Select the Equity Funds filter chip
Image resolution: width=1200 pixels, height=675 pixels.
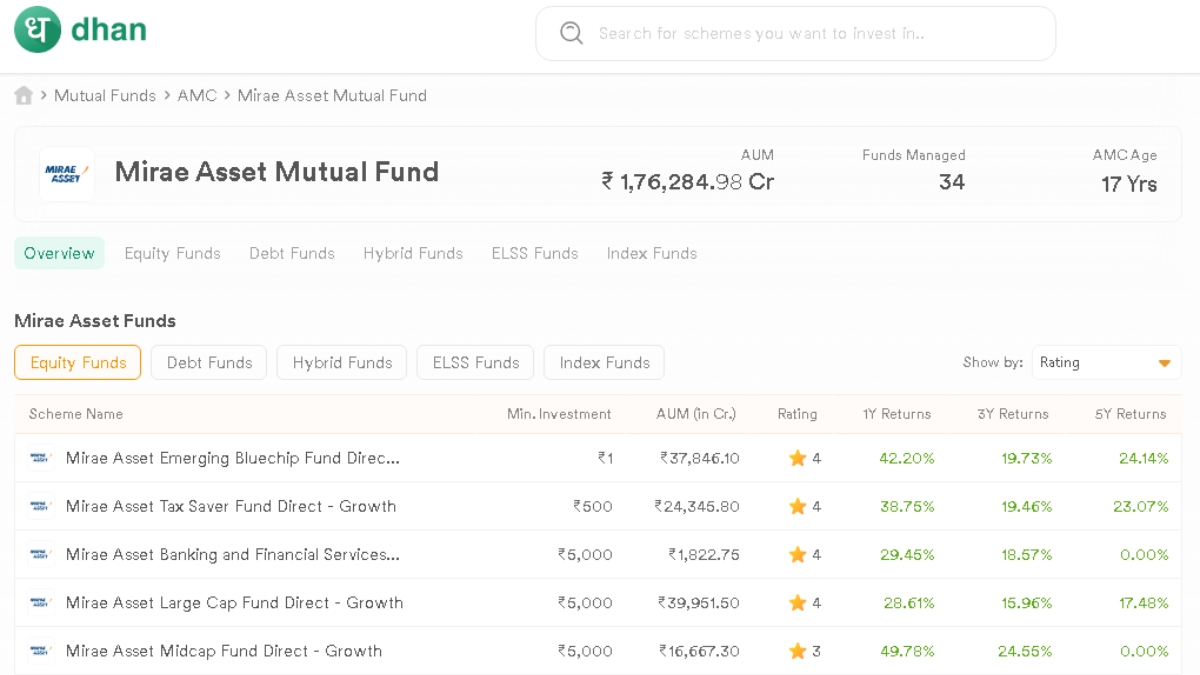tap(78, 363)
